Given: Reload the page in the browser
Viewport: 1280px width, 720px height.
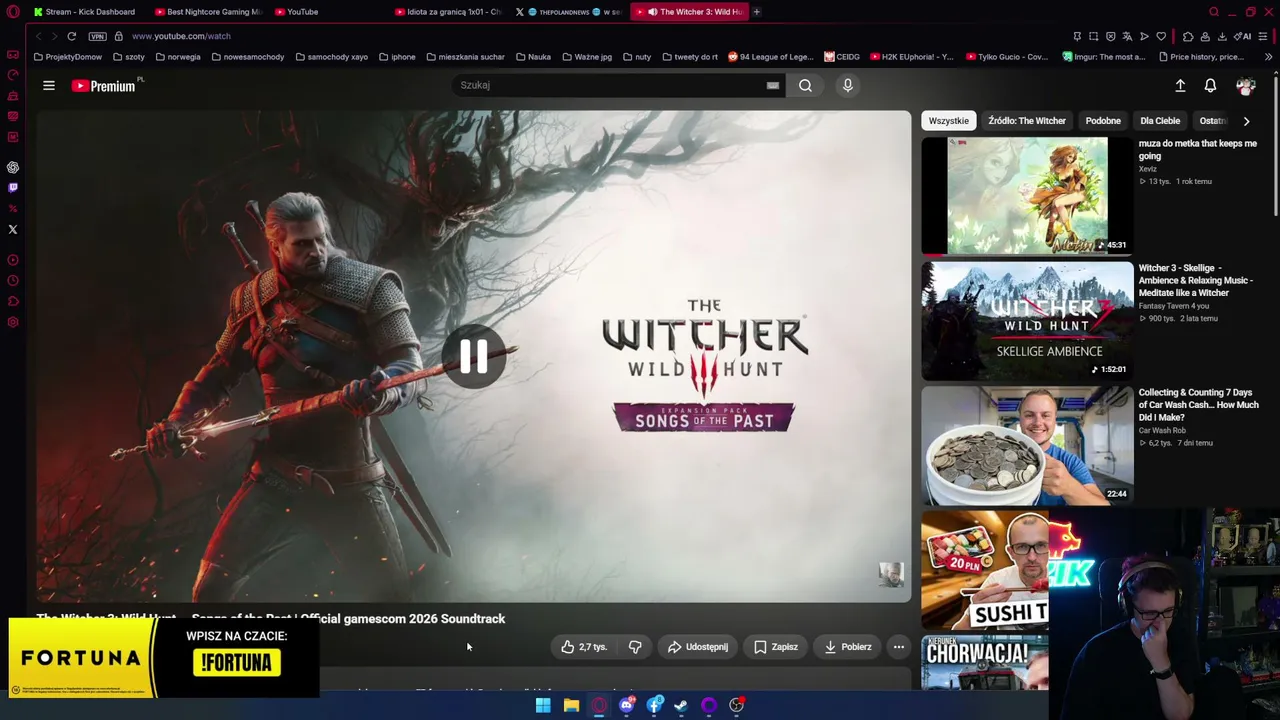Looking at the screenshot, I should pos(72,36).
